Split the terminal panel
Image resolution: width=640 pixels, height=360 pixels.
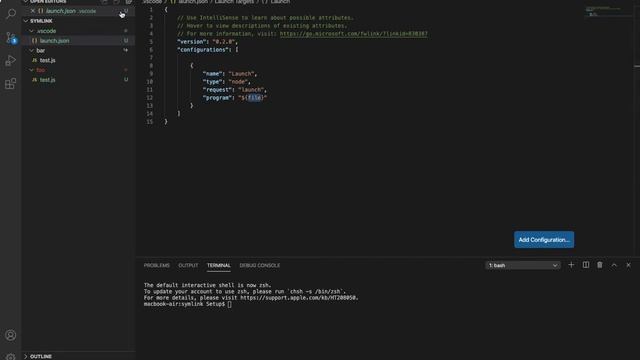coord(586,265)
